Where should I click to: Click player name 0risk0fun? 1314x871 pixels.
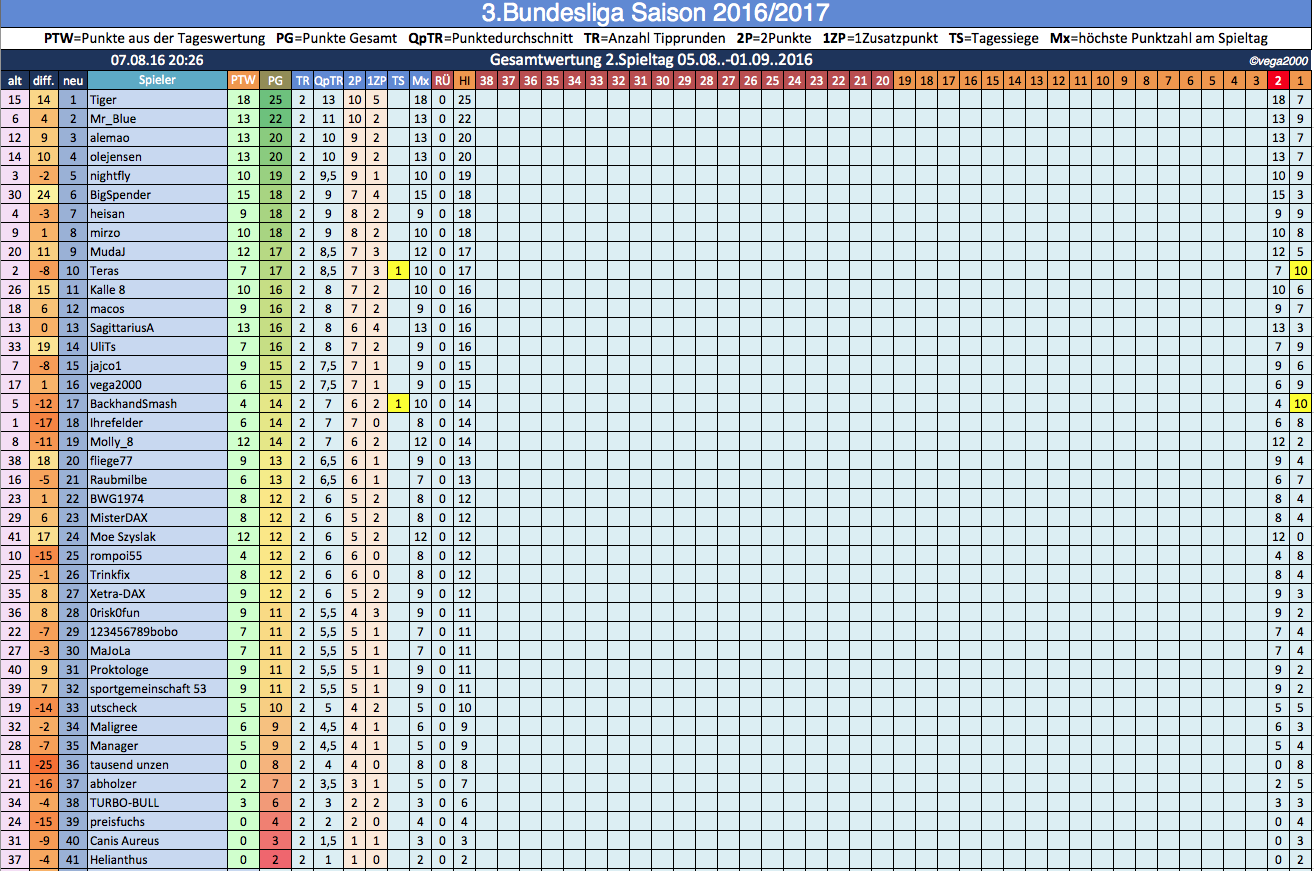(x=117, y=613)
